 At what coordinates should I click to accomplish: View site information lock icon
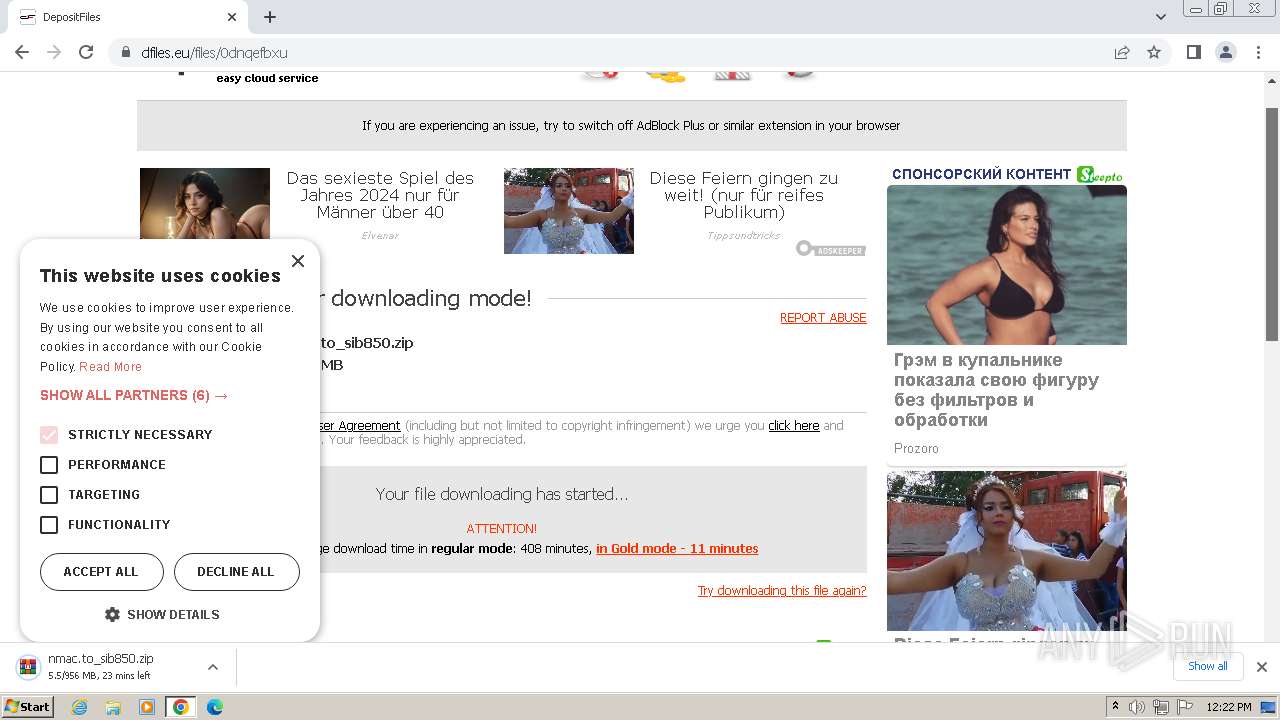(126, 52)
